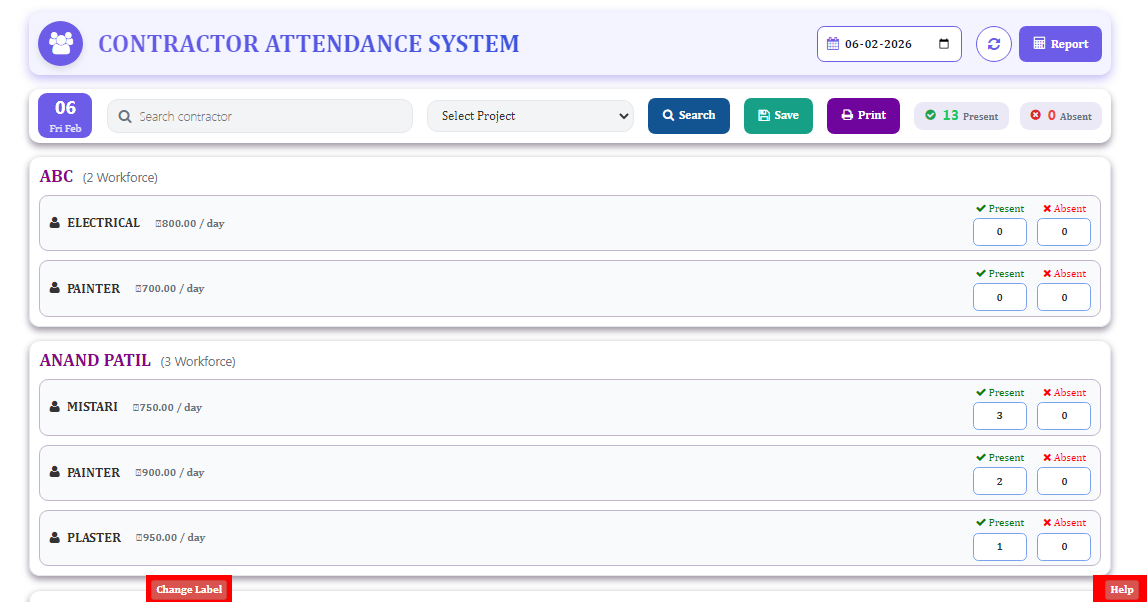Click the 950.00 / day rate text
The image size is (1147, 602).
click(170, 538)
